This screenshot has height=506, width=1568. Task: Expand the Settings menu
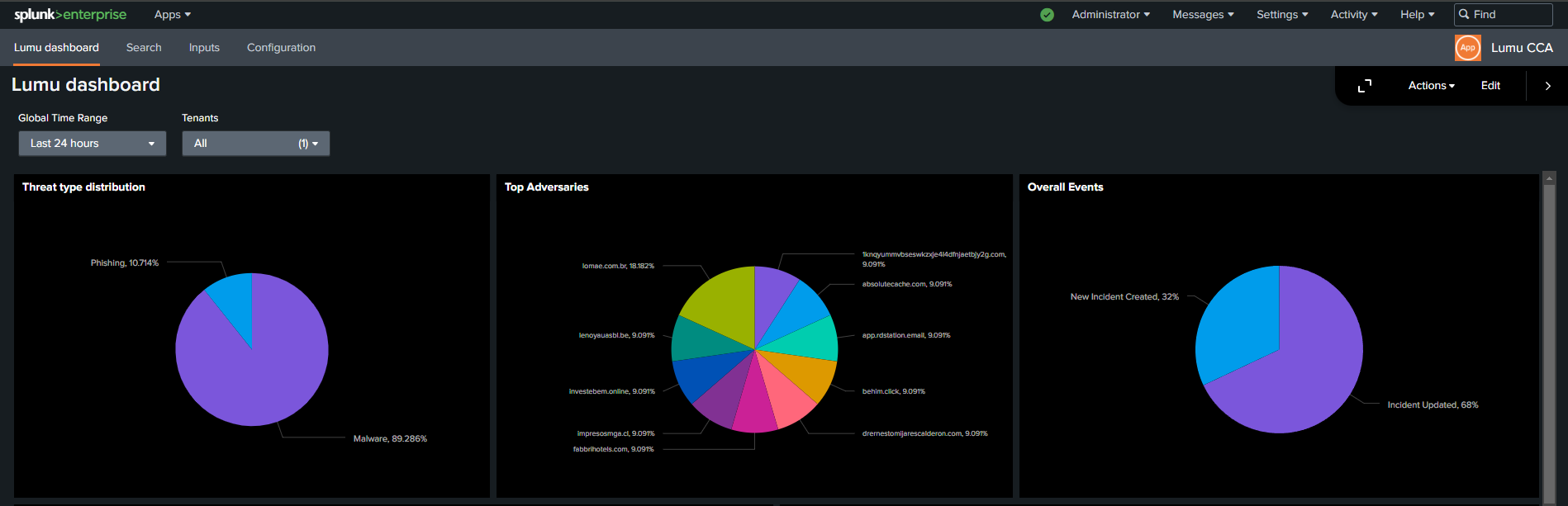coord(1282,14)
